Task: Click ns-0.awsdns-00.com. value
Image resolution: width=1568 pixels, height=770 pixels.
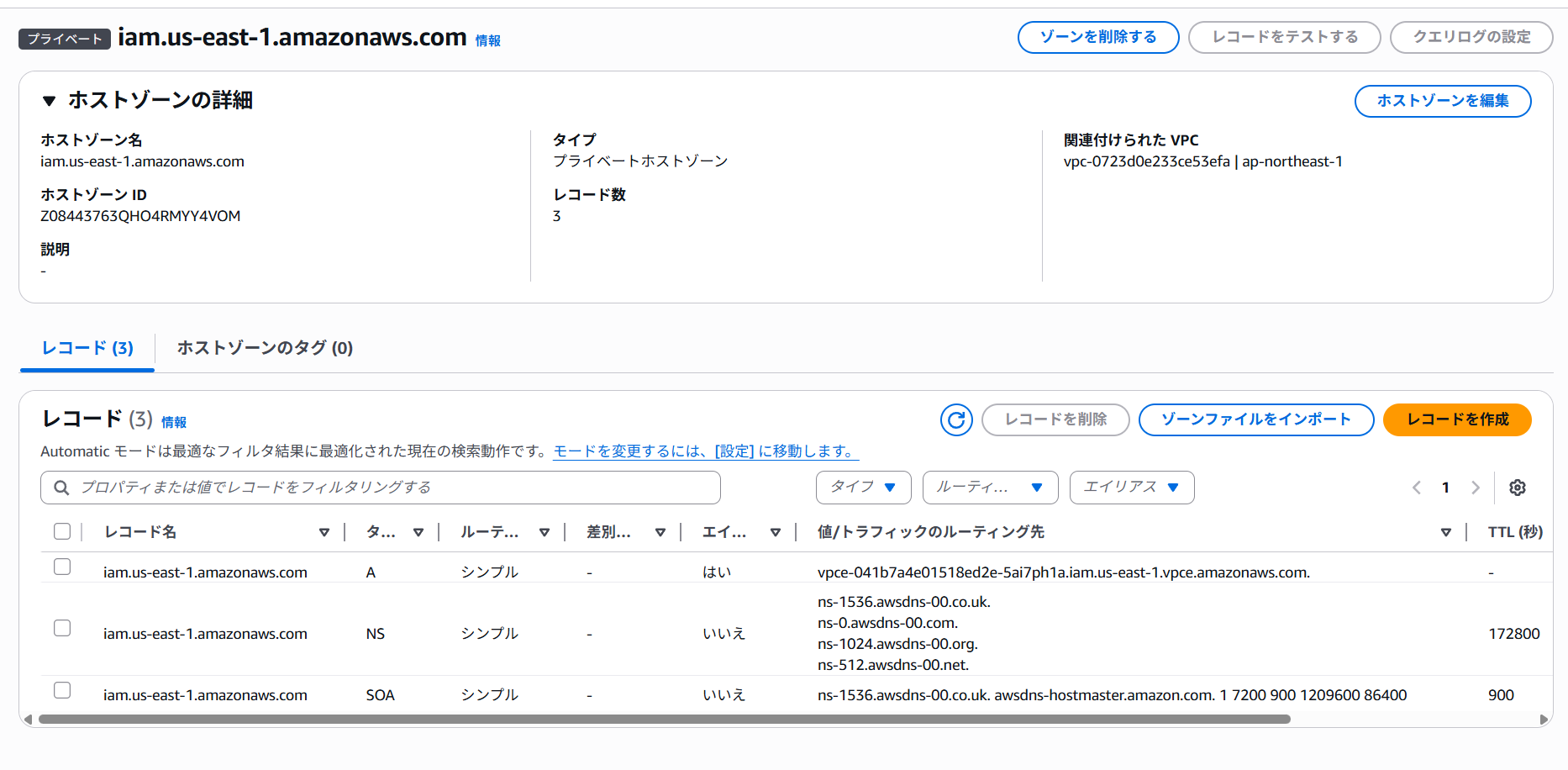Action: coord(888,623)
